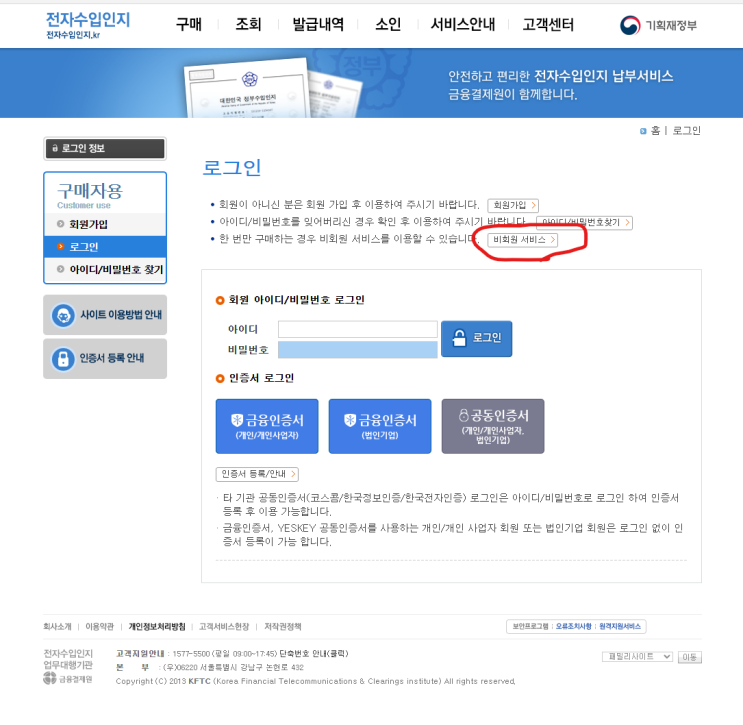Click the 기획재정부 emblem logo

(x=658, y=25)
